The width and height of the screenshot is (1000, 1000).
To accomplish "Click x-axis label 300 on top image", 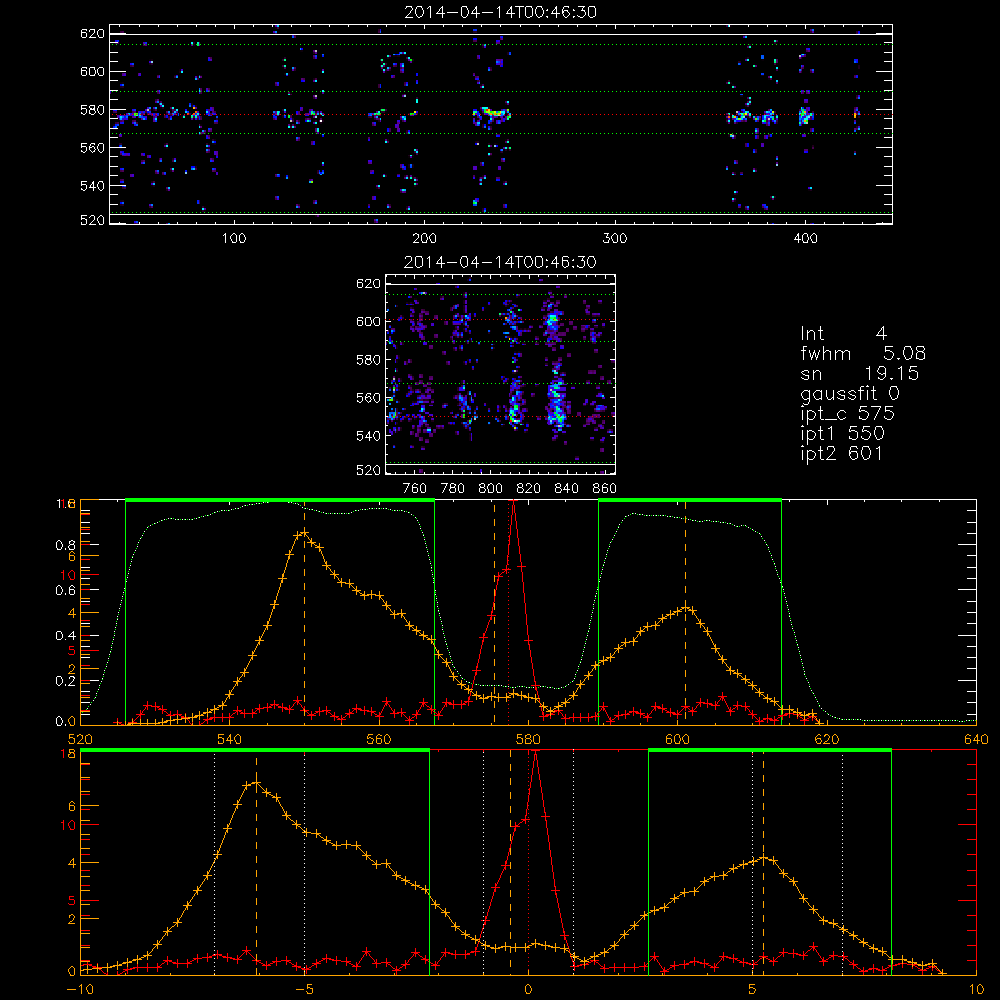I will click(614, 239).
